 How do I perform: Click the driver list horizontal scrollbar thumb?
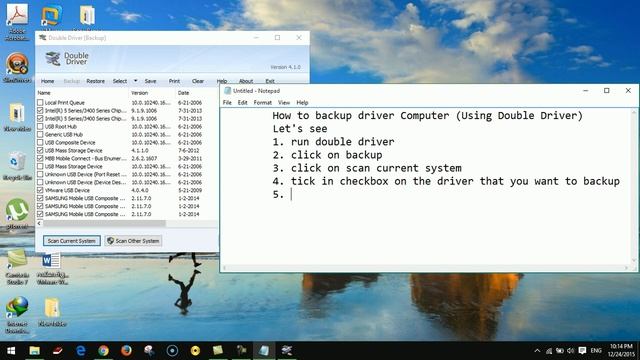pyautogui.click(x=104, y=223)
